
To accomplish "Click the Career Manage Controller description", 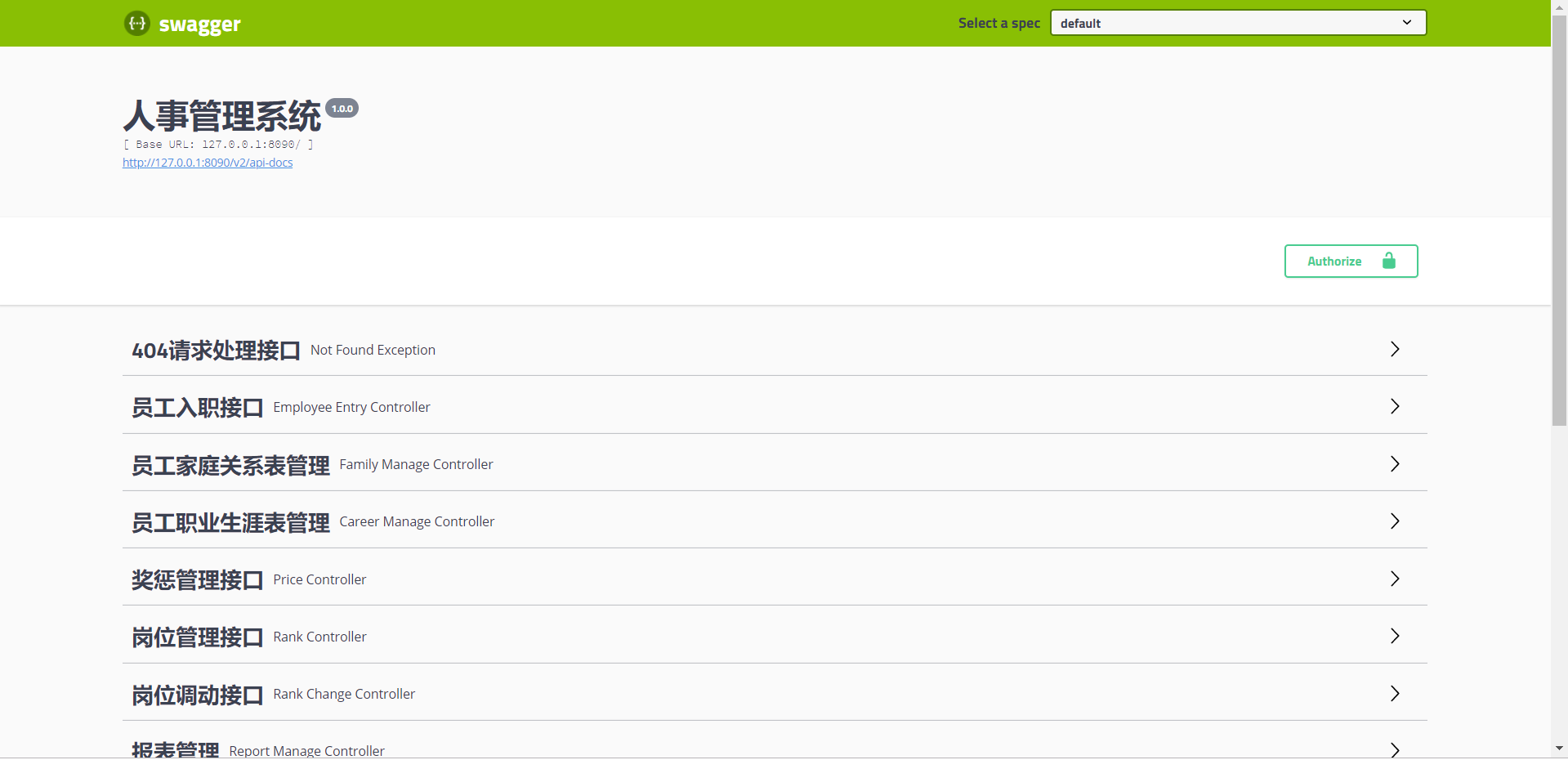I will (417, 521).
